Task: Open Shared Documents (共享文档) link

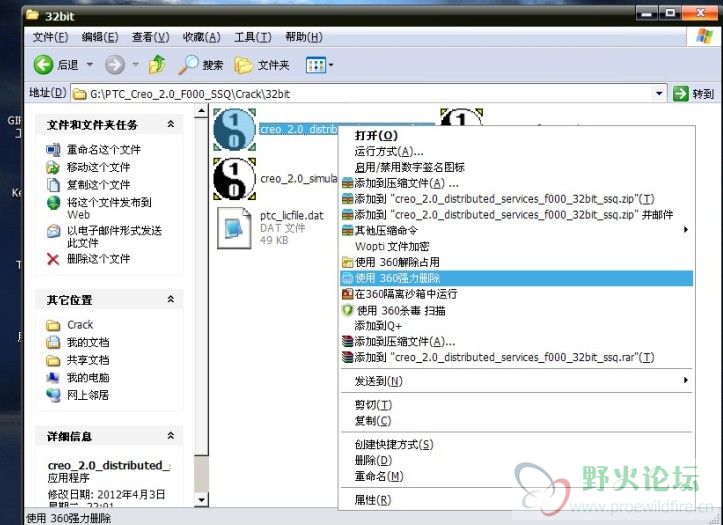Action: (x=88, y=360)
